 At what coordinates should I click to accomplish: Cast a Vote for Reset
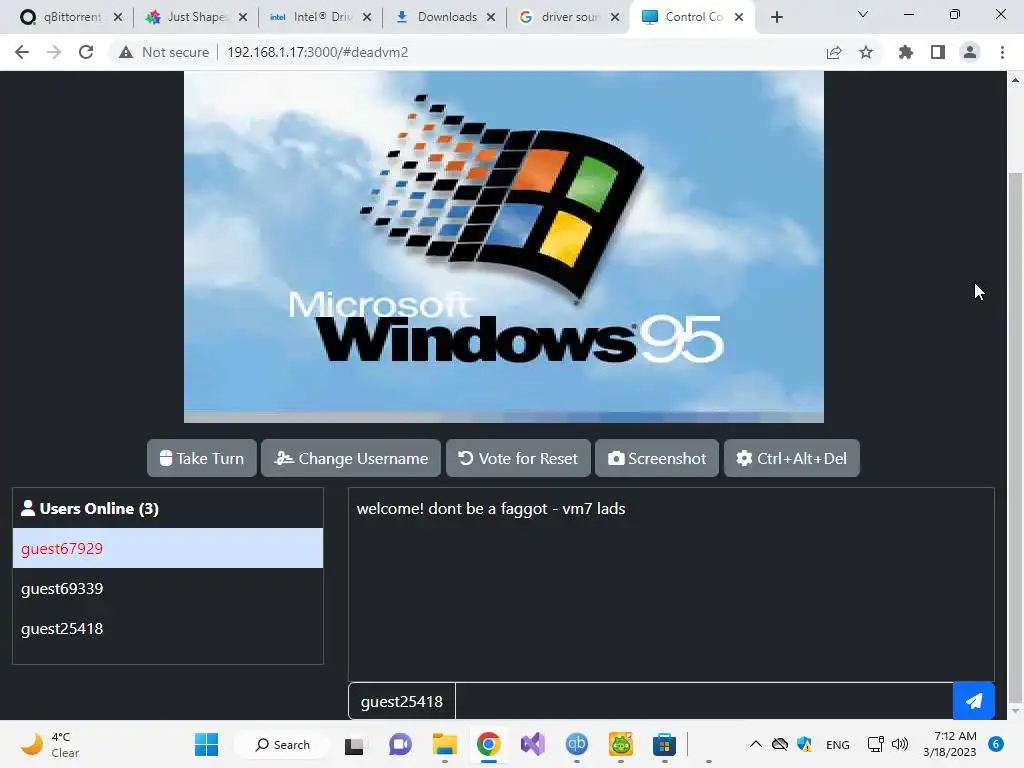(518, 458)
